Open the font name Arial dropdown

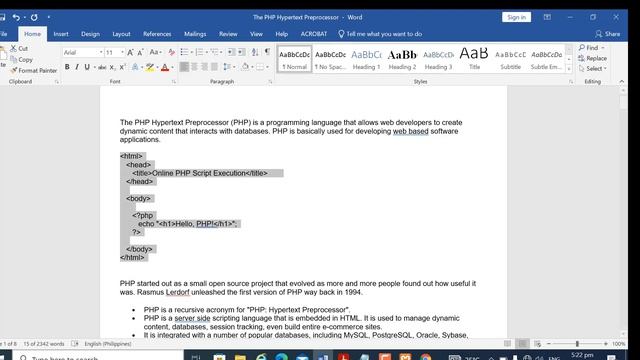pos(101,53)
